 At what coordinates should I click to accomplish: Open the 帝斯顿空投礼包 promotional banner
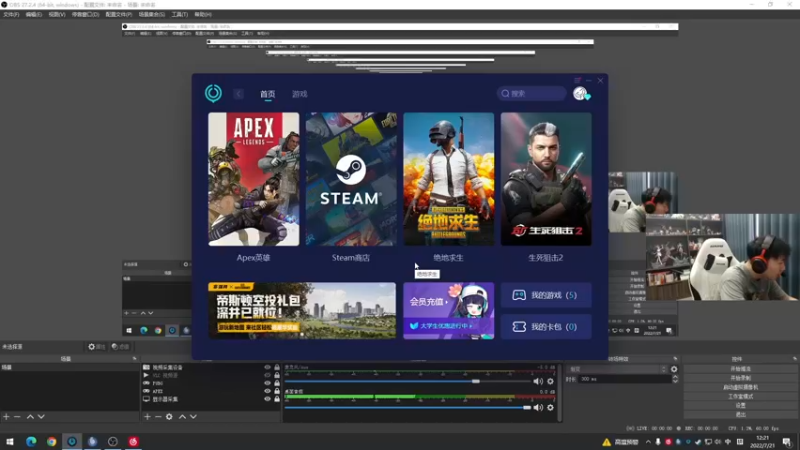(x=302, y=311)
